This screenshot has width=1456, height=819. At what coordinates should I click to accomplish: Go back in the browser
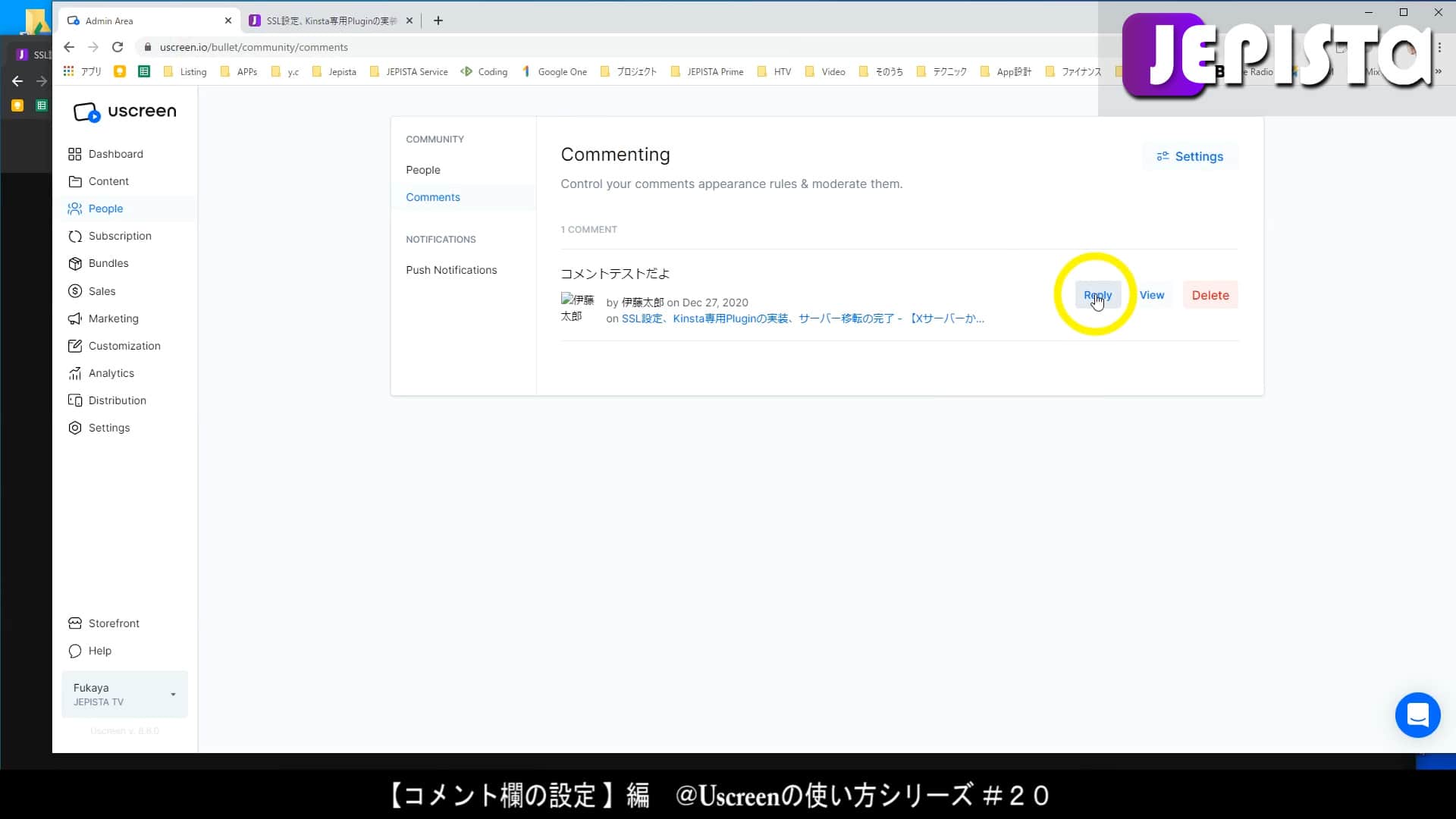click(x=69, y=47)
